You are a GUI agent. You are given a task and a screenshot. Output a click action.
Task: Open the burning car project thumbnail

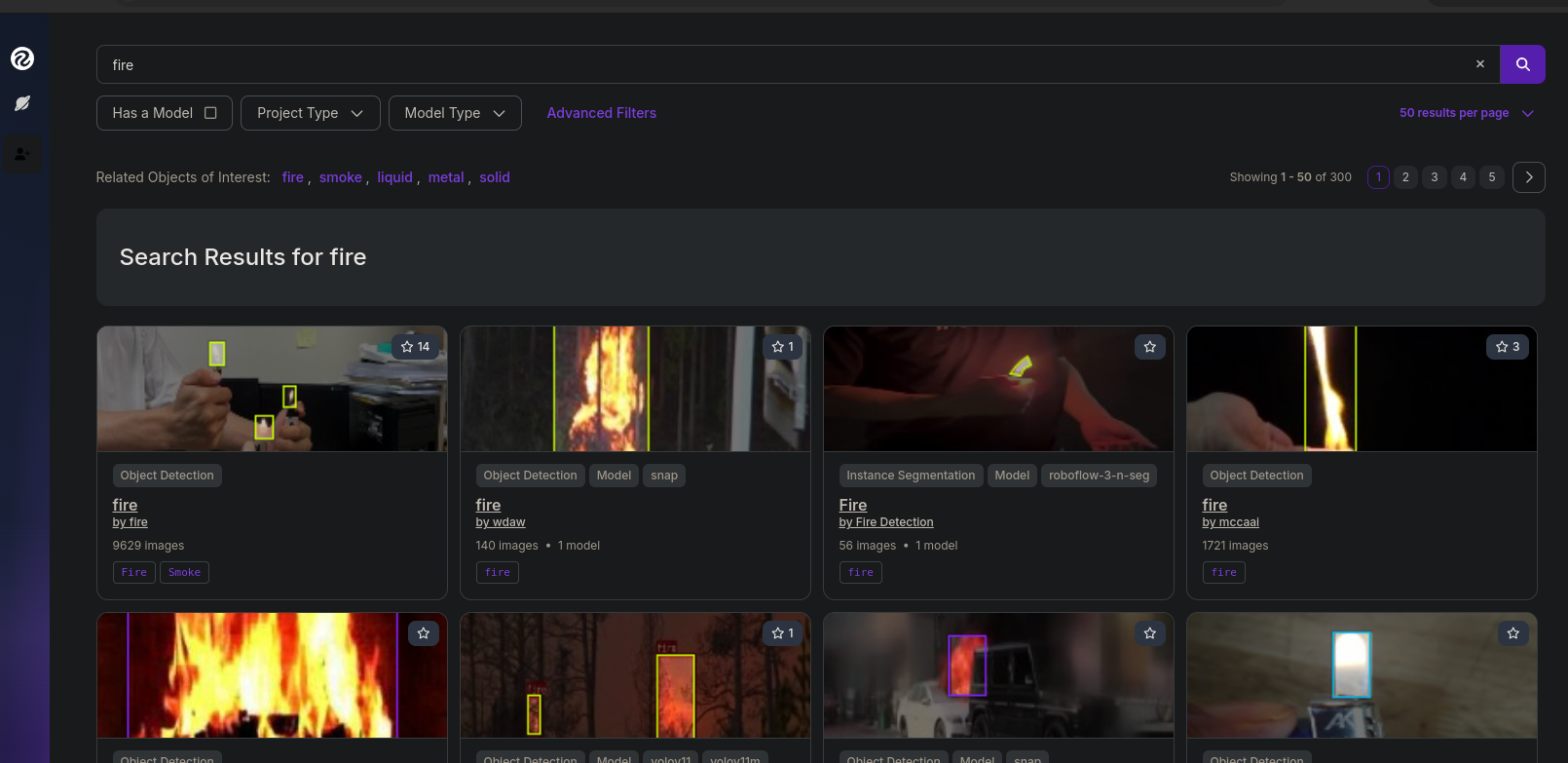[998, 675]
